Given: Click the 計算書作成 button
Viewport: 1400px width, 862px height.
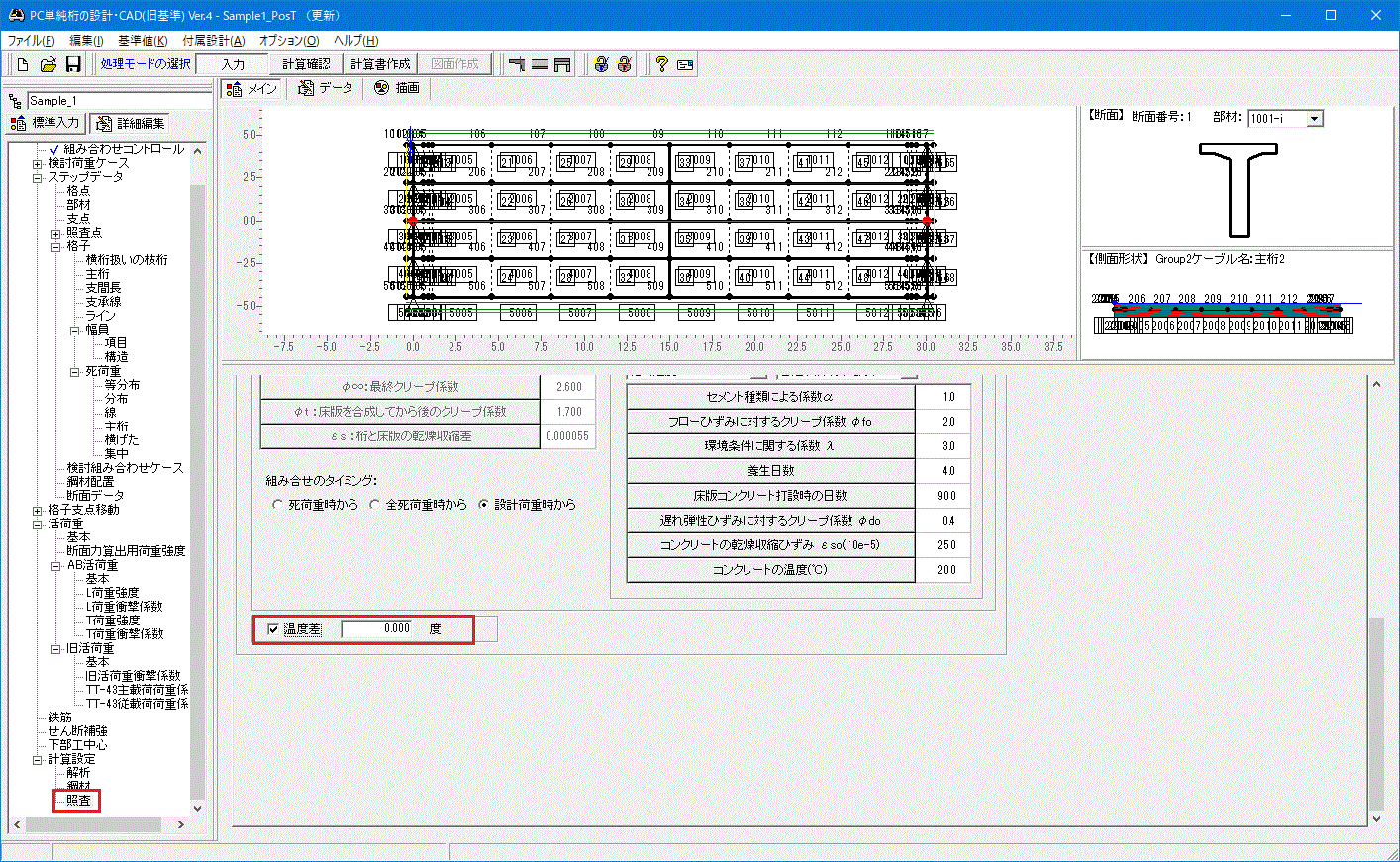Looking at the screenshot, I should coord(380,64).
